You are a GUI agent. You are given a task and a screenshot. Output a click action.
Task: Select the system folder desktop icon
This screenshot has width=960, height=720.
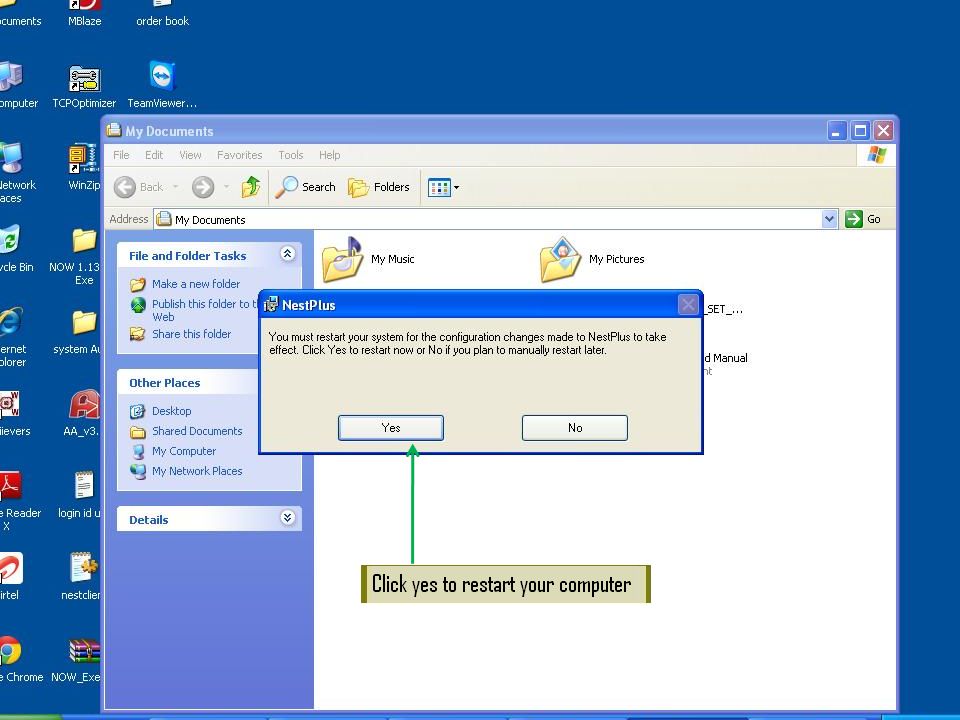[78, 332]
